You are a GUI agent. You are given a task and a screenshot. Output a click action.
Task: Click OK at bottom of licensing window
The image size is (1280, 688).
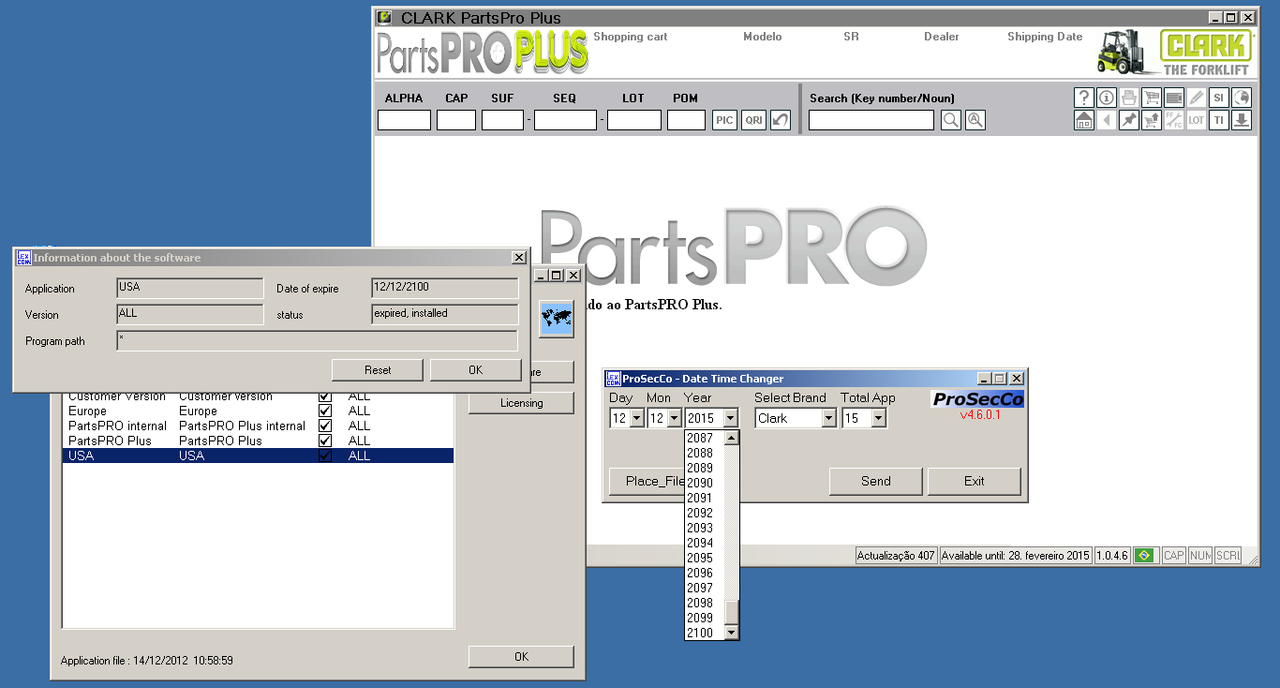click(x=521, y=657)
